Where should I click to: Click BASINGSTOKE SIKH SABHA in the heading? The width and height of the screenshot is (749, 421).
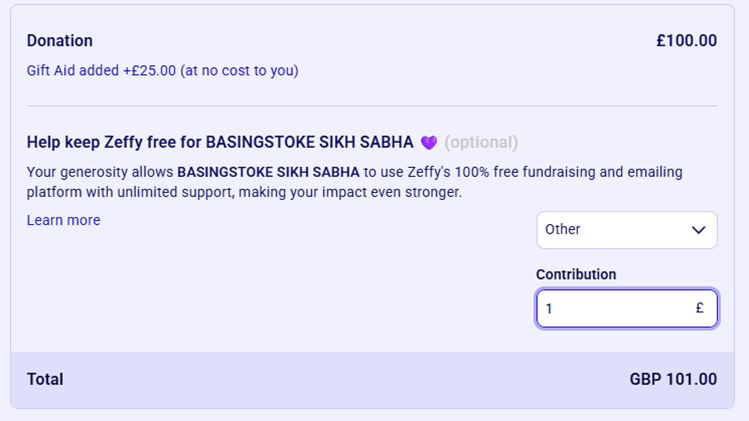(x=309, y=143)
